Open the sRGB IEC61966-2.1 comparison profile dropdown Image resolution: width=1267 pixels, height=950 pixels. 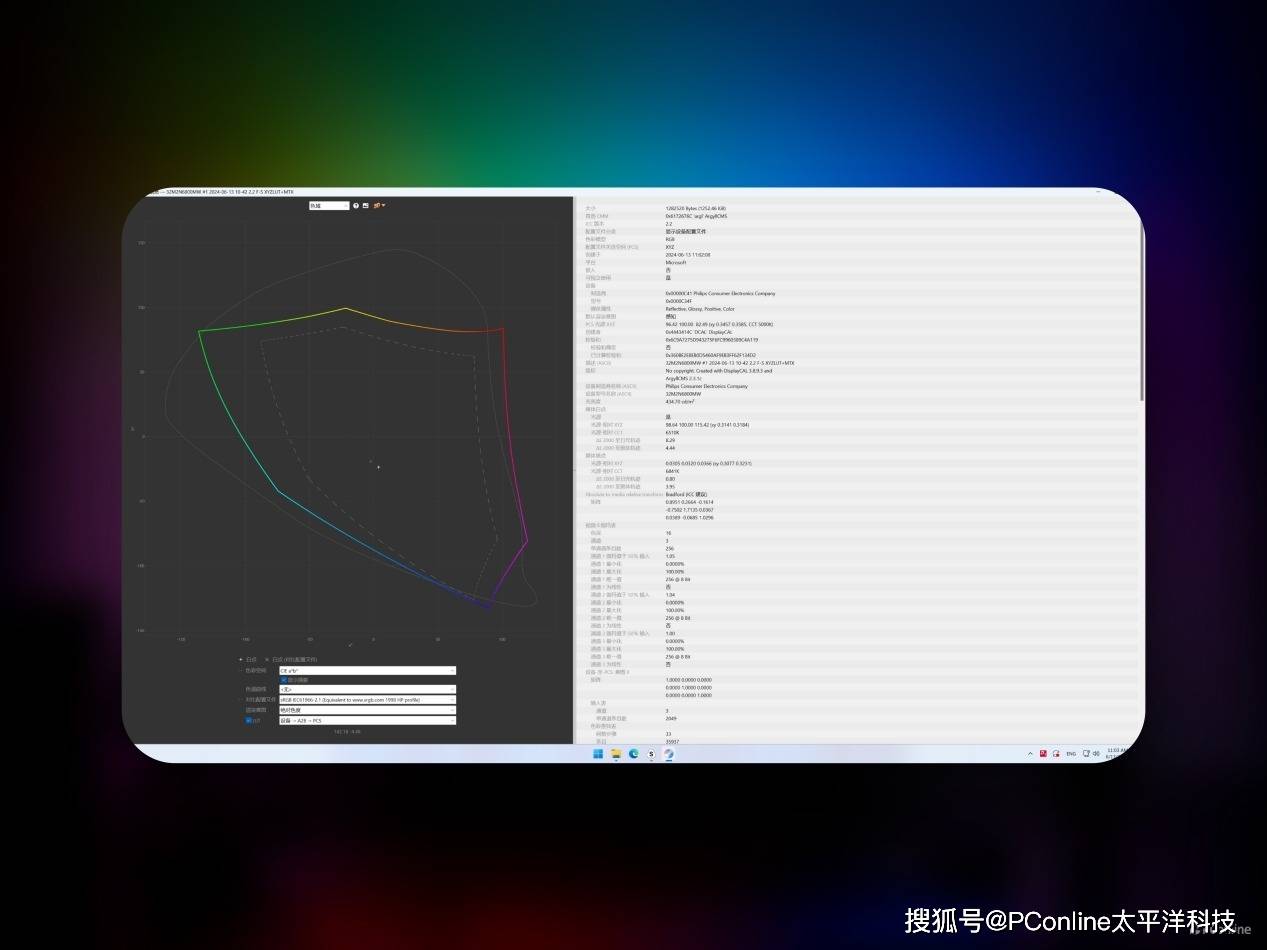(x=367, y=700)
